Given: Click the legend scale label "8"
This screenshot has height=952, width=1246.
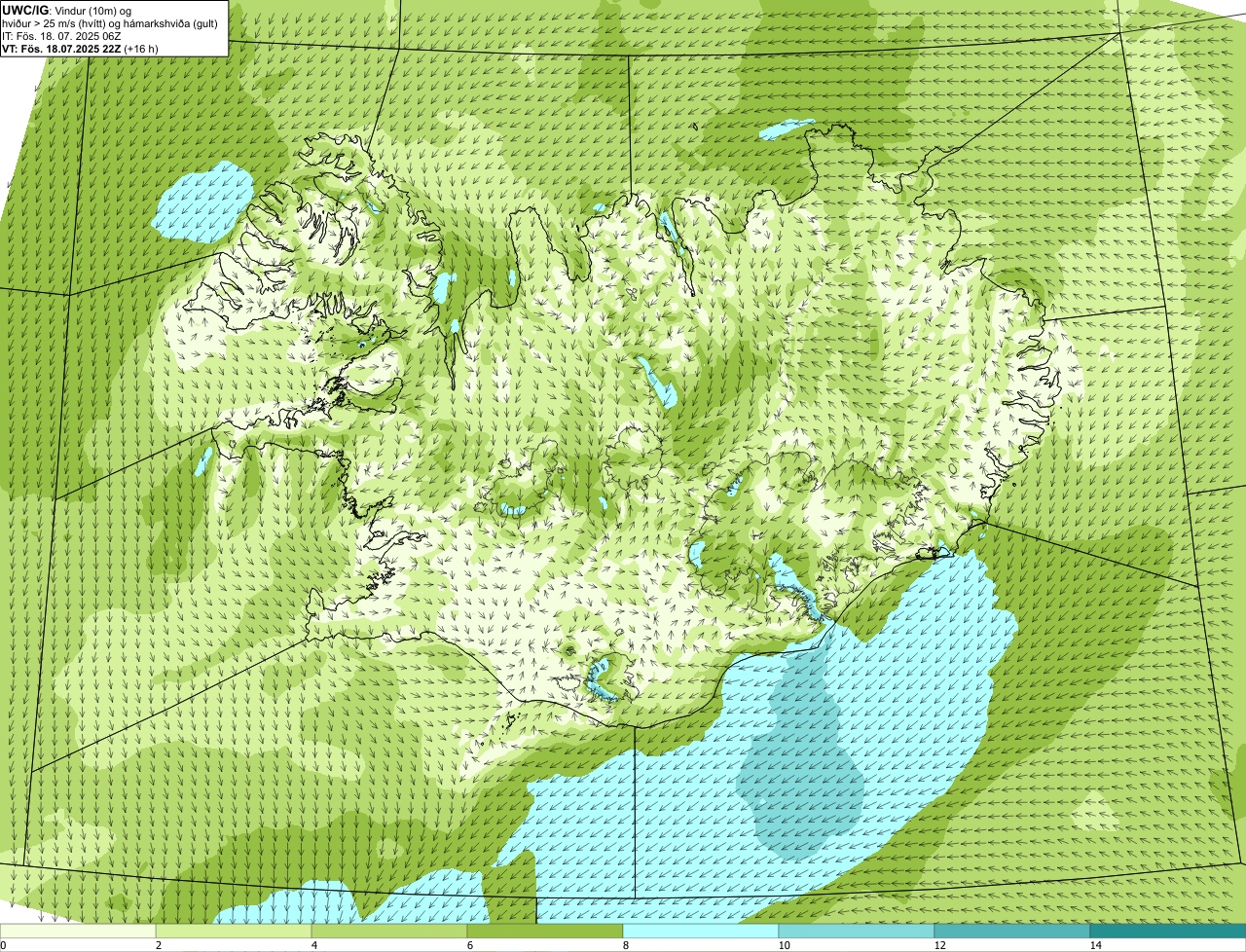Looking at the screenshot, I should [x=625, y=945].
